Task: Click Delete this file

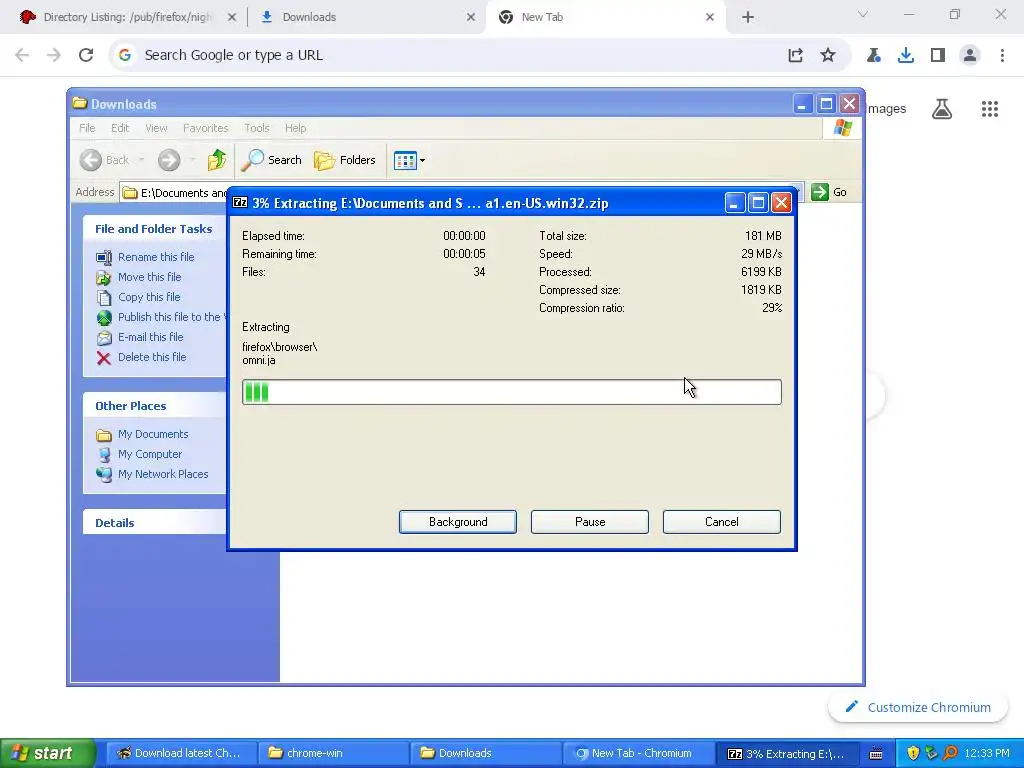Action: tap(152, 357)
